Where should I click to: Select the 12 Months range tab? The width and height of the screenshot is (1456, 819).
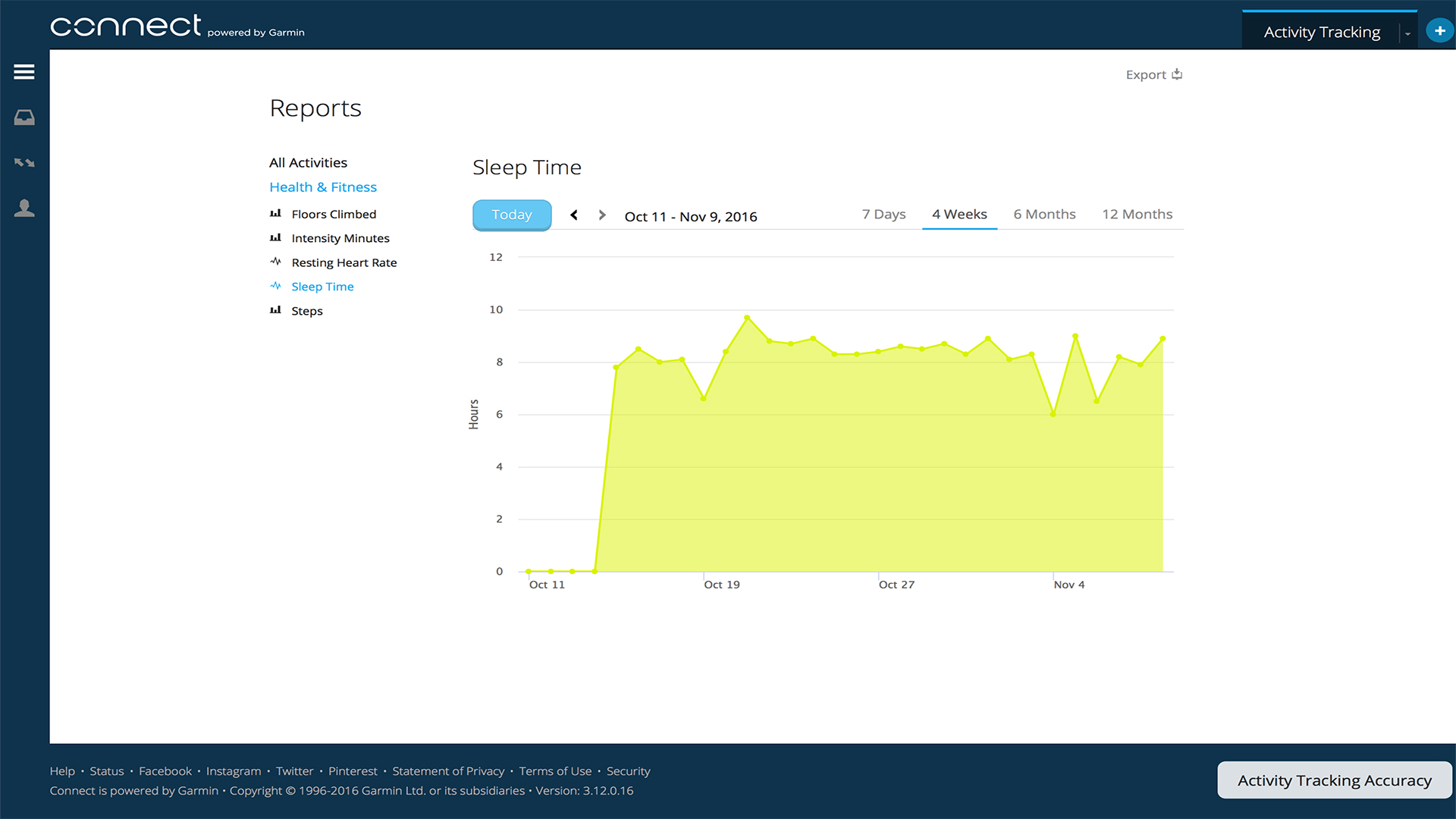(x=1137, y=215)
